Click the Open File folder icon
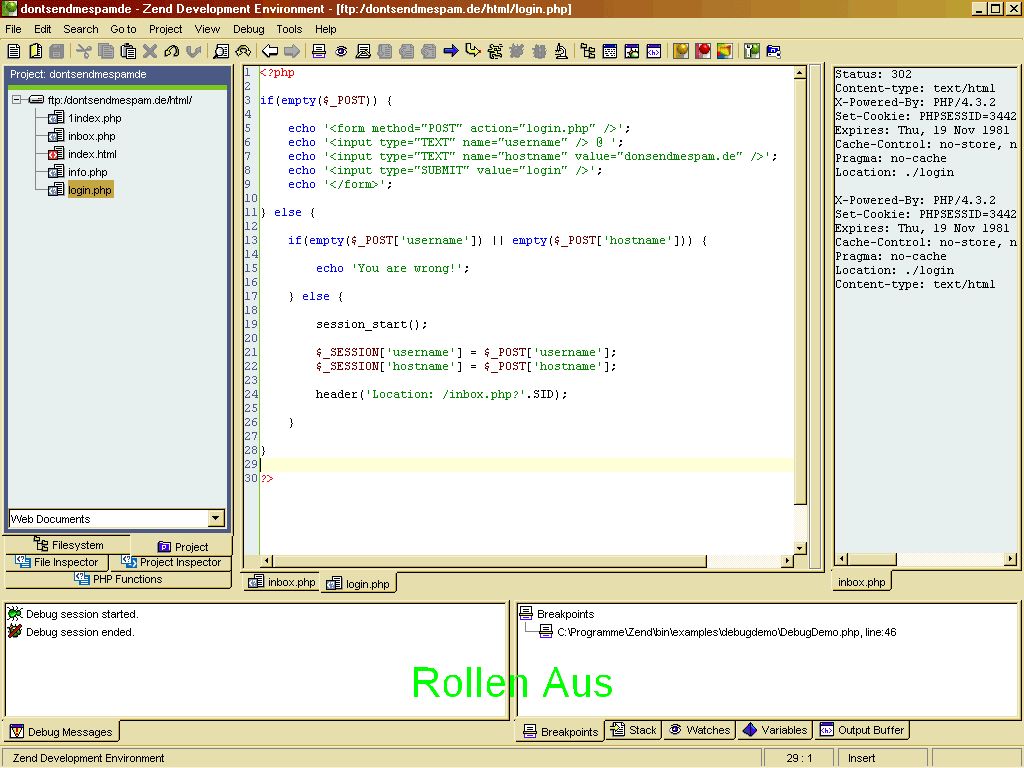1024x768 pixels. 36,51
